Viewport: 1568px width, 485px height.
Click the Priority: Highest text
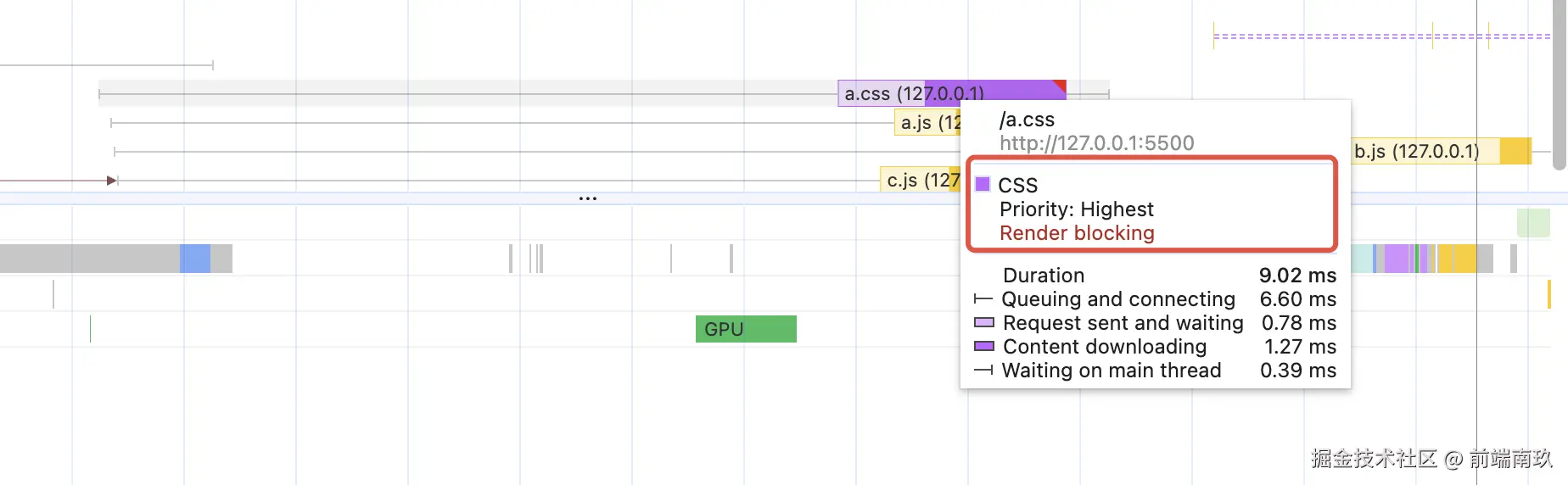coord(1076,209)
